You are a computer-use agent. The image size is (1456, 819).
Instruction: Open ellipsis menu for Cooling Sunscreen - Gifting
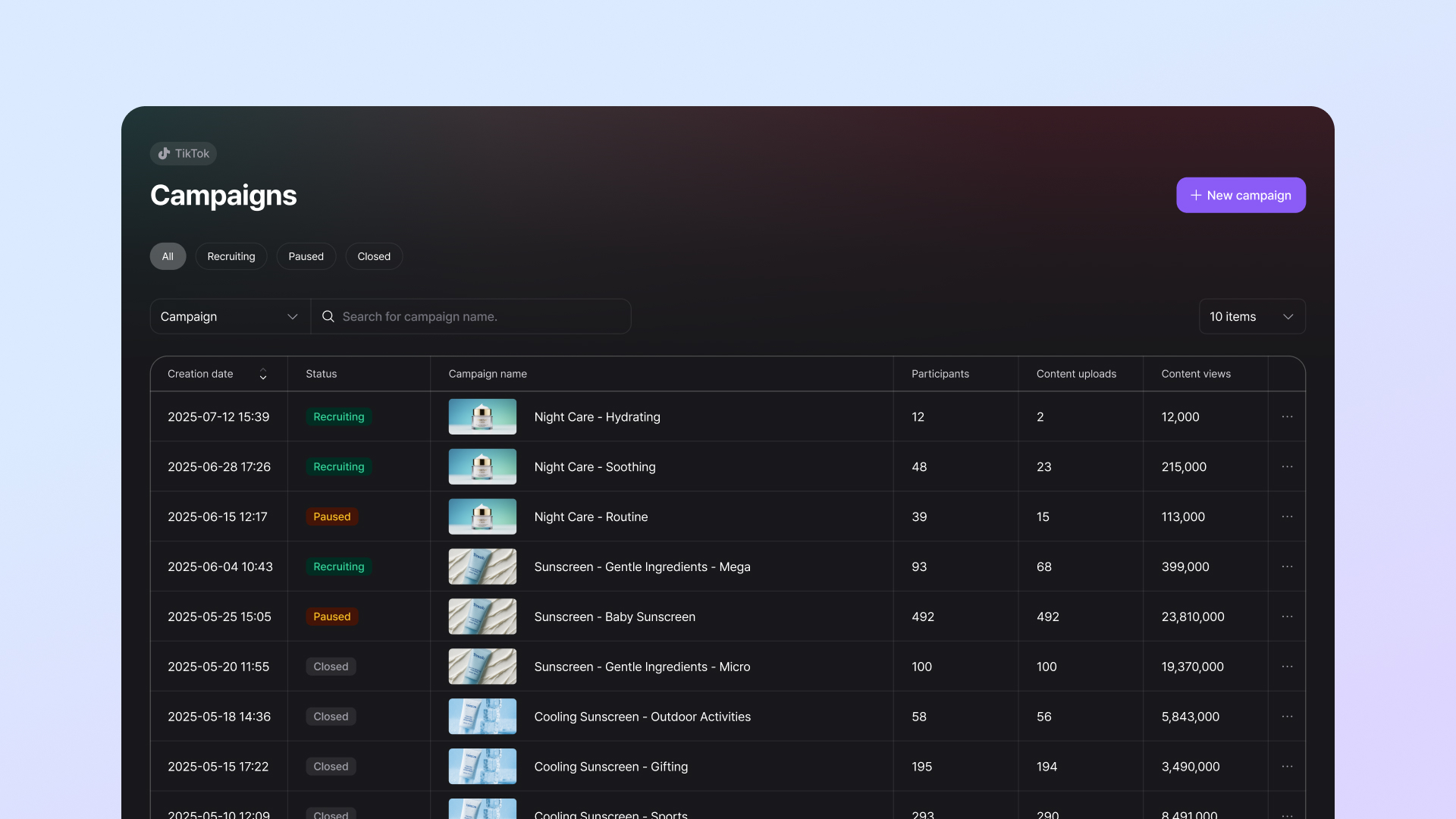point(1287,767)
